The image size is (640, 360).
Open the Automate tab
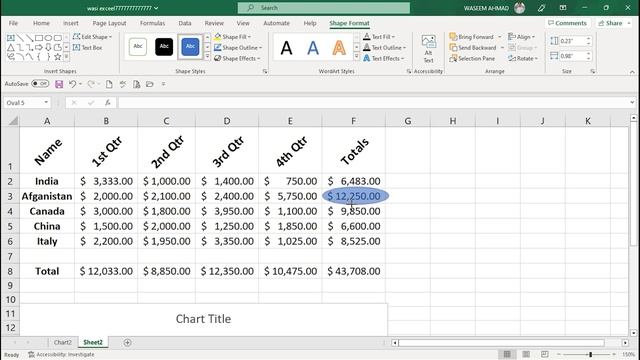[x=276, y=23]
